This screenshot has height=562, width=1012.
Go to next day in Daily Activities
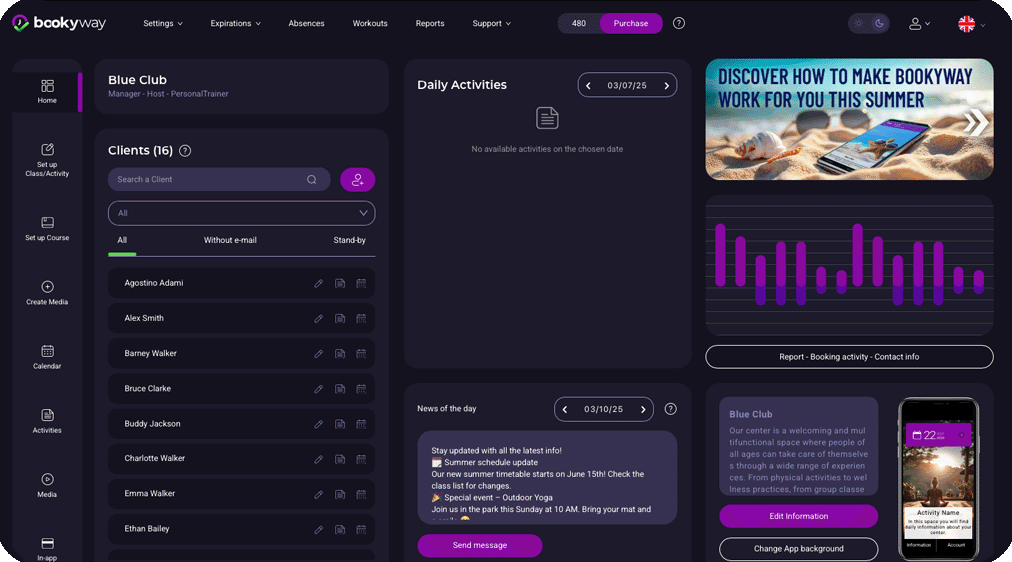click(x=665, y=86)
